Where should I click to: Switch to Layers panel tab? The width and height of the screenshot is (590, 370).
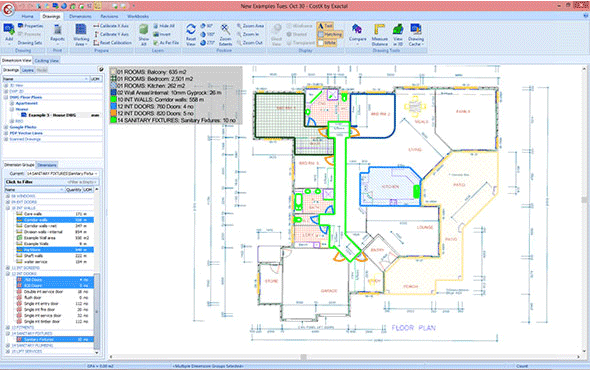click(27, 70)
